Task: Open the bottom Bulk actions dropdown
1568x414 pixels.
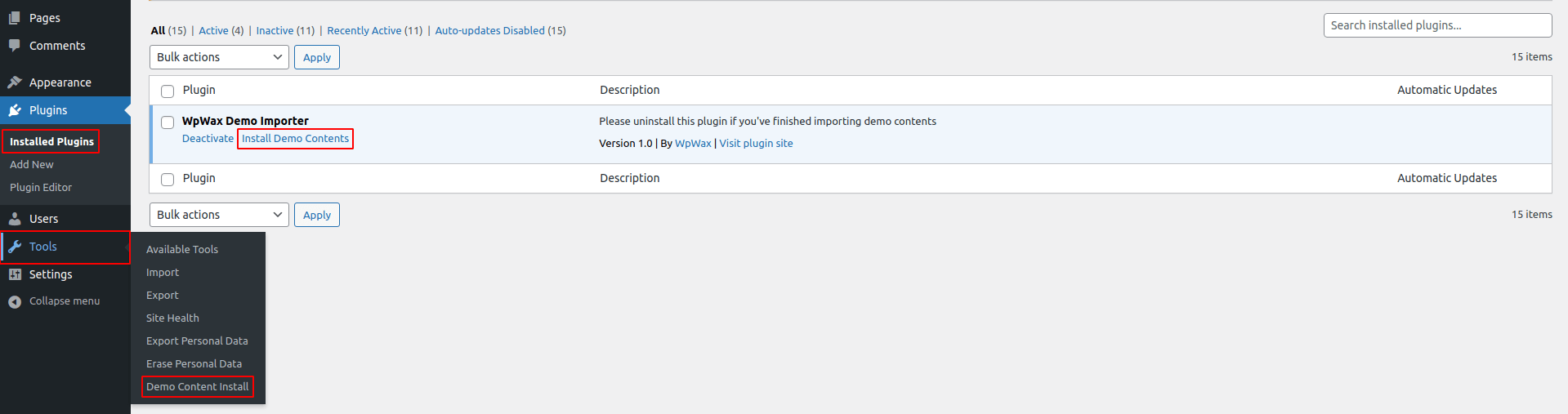Action: pyautogui.click(x=219, y=215)
